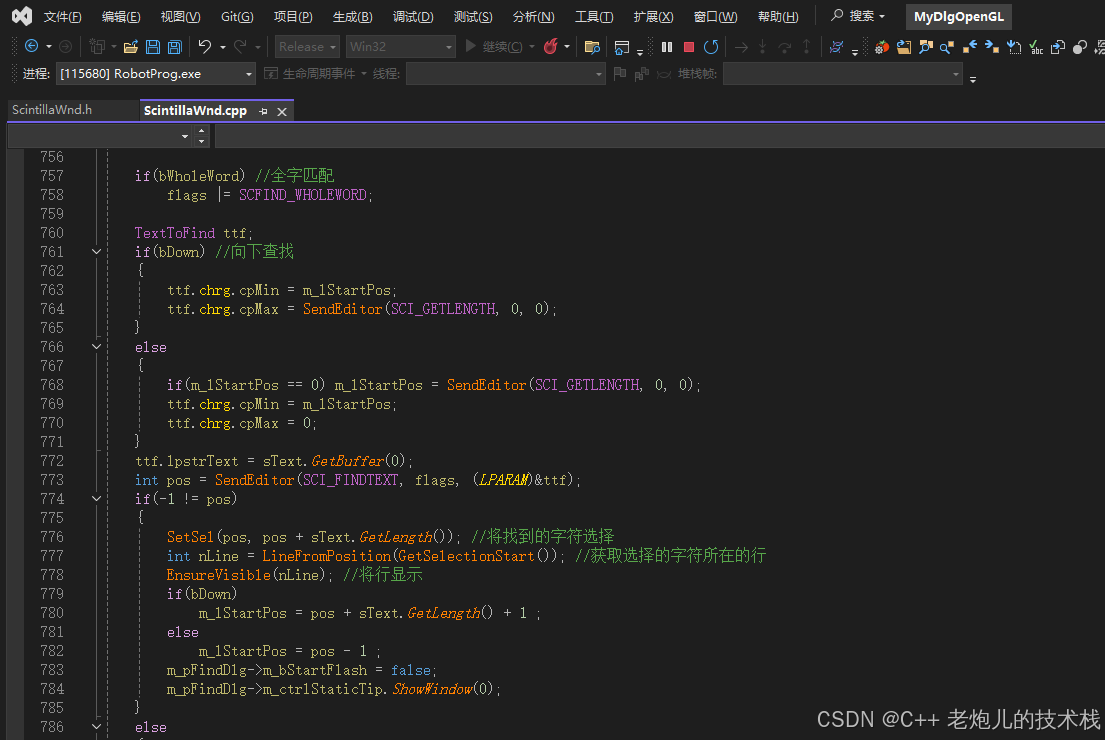Click the split editor stepper arrows
Viewport: 1105px width, 740px height.
click(202, 136)
